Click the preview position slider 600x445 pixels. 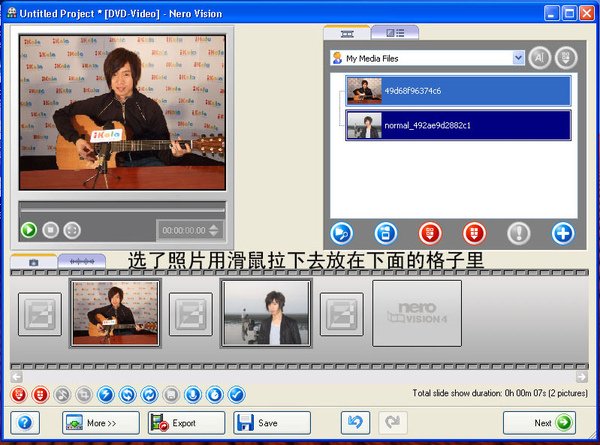pyautogui.click(x=122, y=209)
